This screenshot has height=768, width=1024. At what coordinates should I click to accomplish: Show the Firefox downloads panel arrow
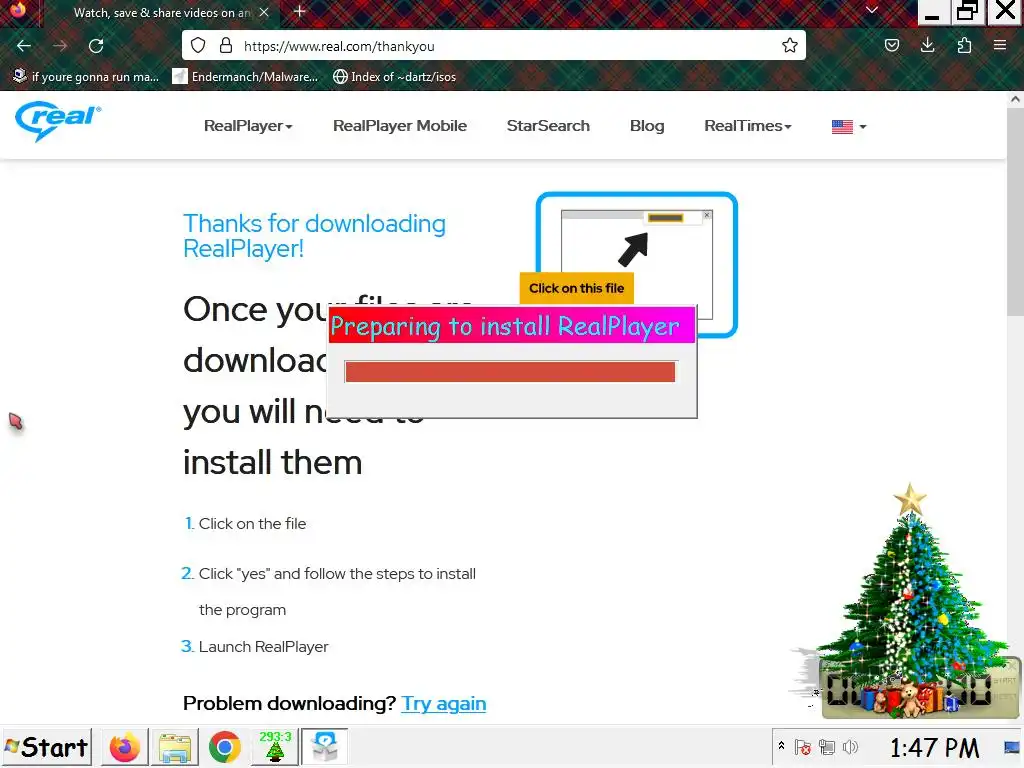coord(927,46)
